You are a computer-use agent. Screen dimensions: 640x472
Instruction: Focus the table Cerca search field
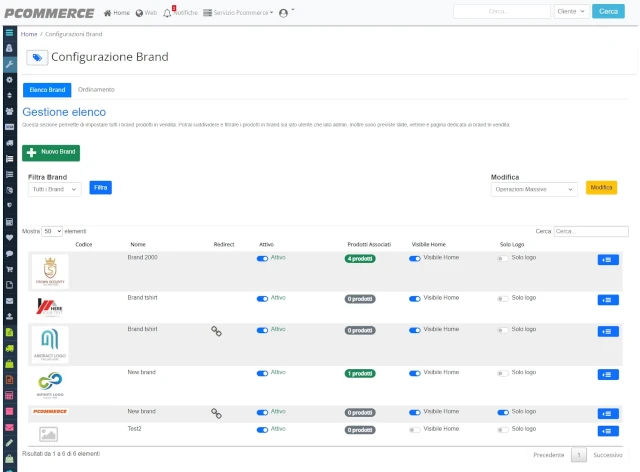[x=591, y=232]
